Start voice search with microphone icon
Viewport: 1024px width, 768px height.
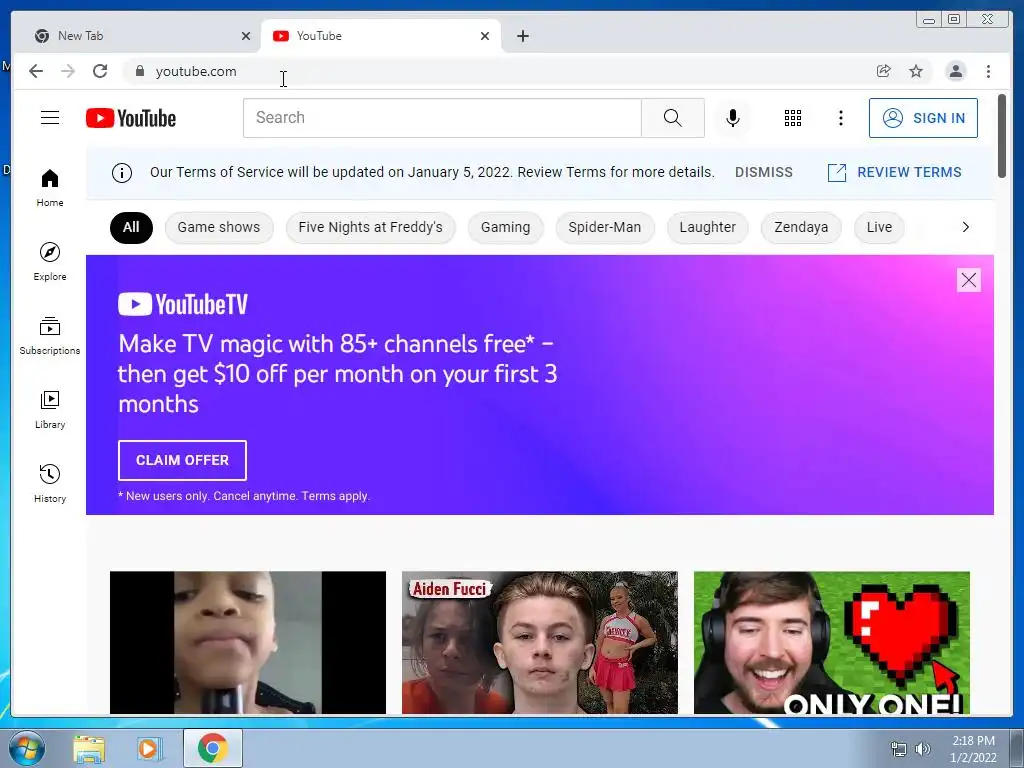click(733, 118)
